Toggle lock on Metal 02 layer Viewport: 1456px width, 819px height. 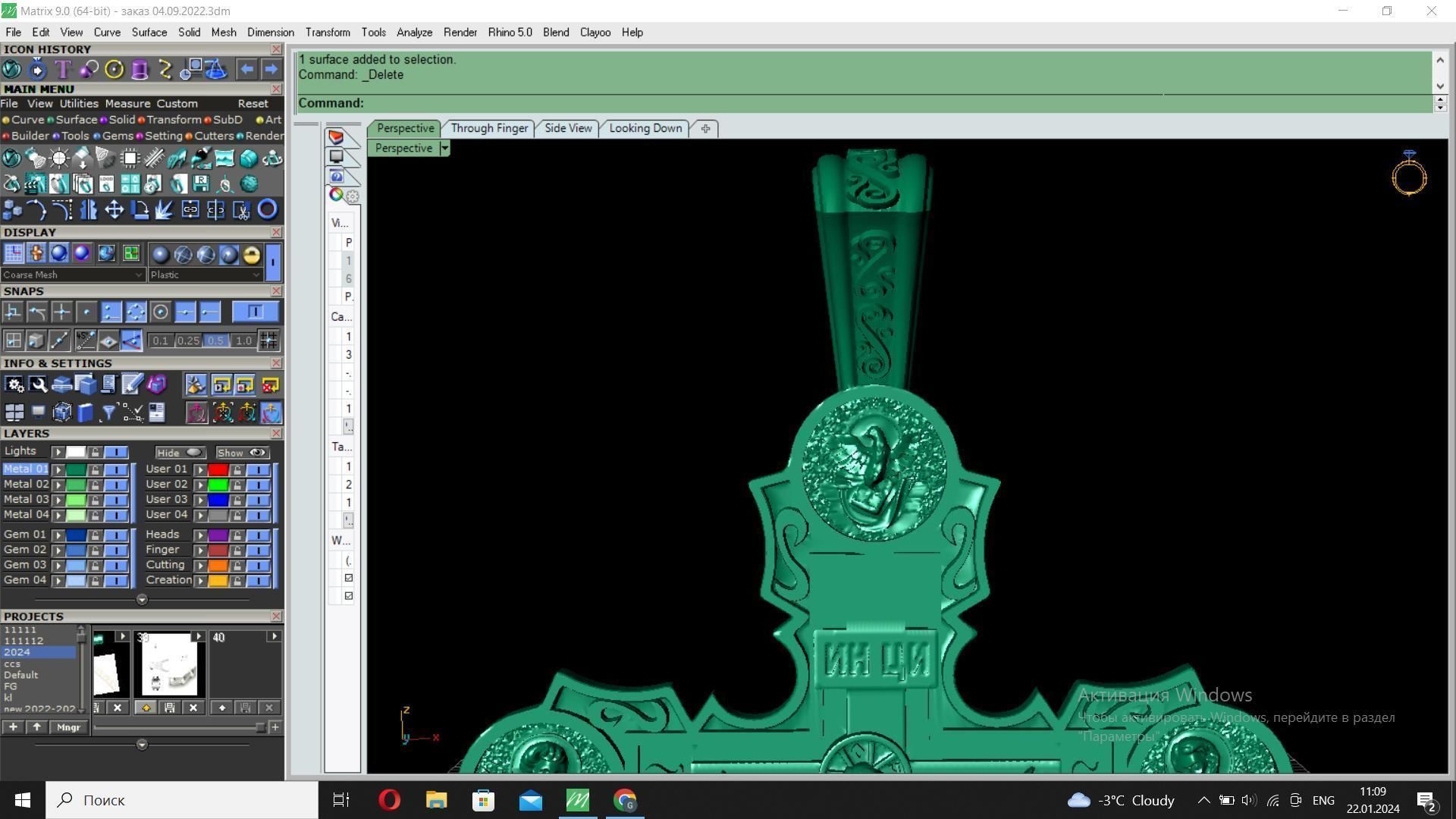click(95, 485)
